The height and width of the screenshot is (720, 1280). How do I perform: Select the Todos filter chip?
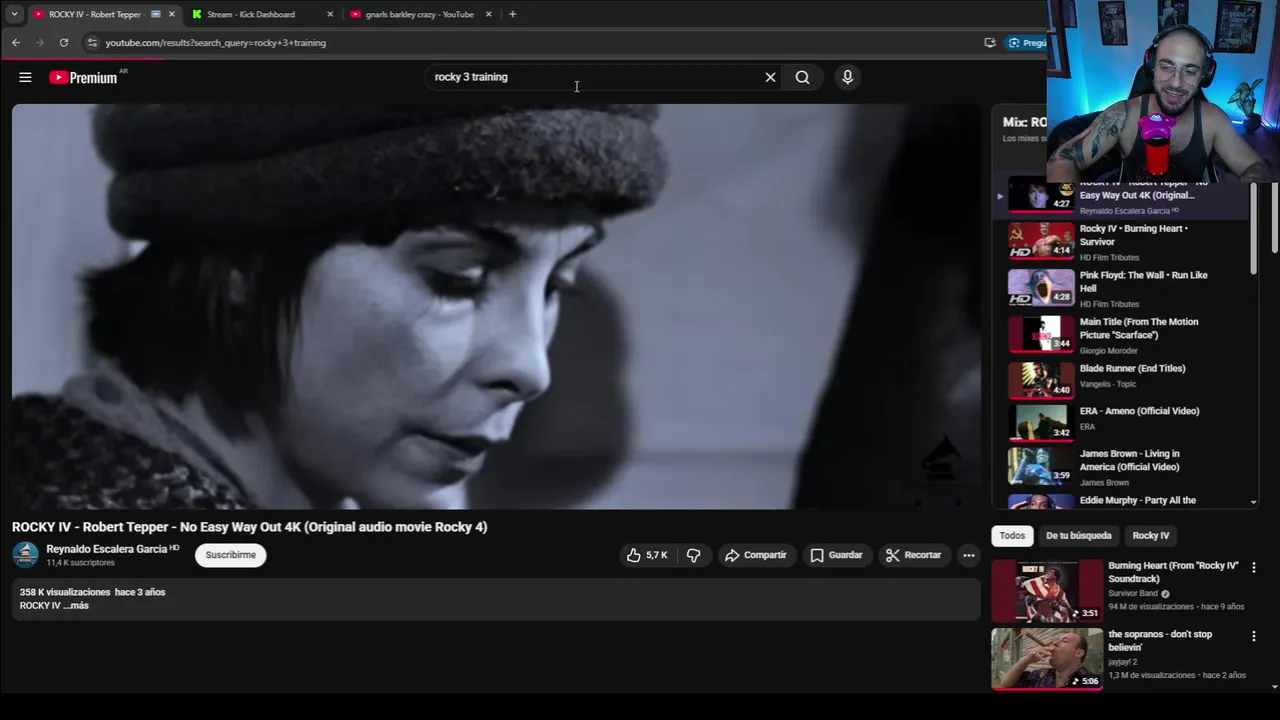[x=1012, y=536]
